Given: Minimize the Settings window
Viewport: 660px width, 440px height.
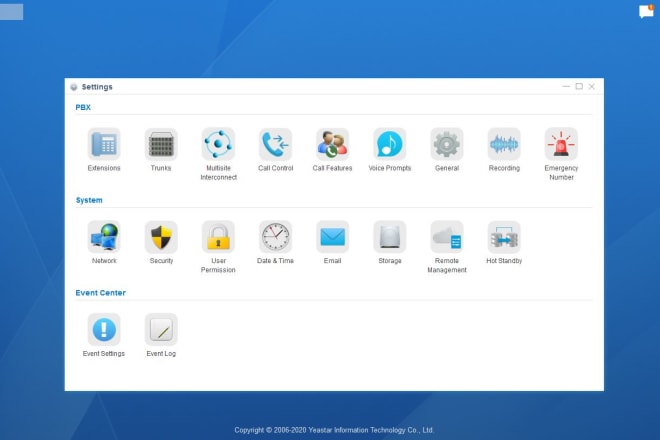Looking at the screenshot, I should point(566,86).
